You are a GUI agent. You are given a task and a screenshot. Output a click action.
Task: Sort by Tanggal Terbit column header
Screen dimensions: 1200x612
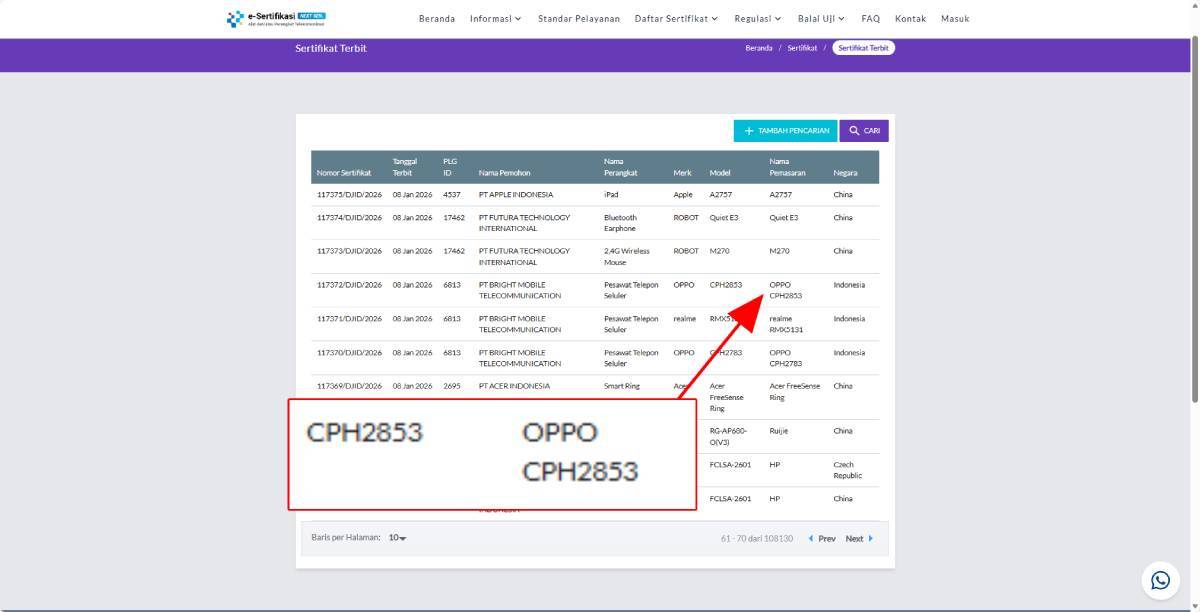click(405, 167)
